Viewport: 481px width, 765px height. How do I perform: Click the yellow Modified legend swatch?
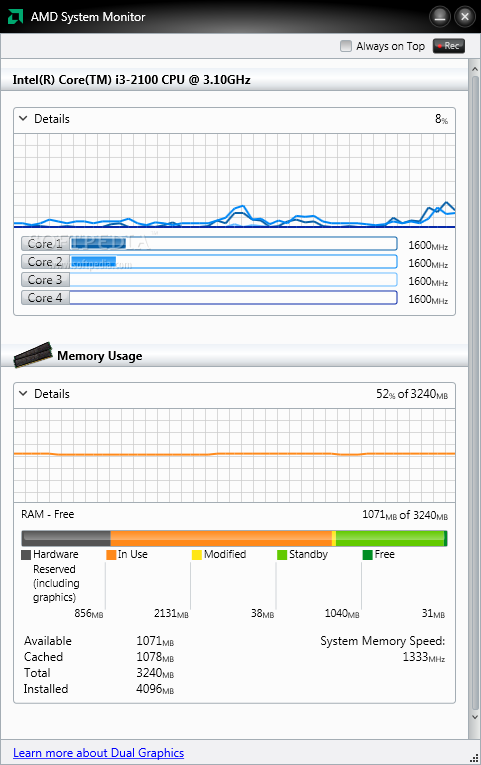click(x=197, y=555)
